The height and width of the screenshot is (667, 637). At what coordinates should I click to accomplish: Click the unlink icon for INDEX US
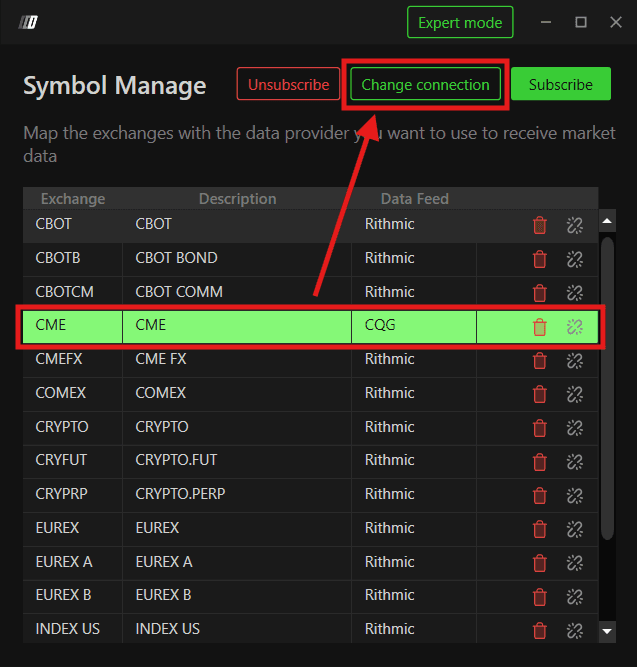[574, 630]
